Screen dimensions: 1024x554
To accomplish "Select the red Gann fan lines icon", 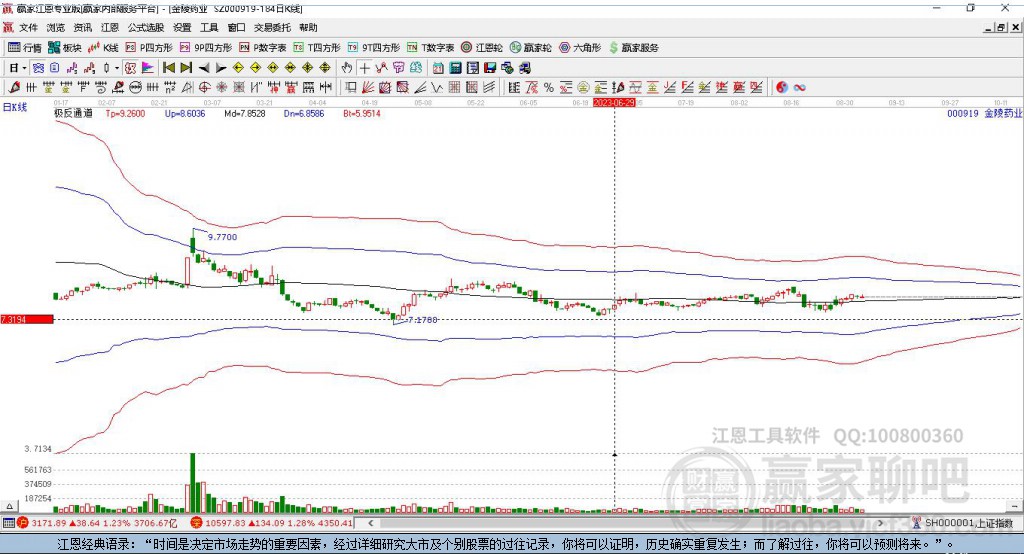I will pyautogui.click(x=368, y=87).
